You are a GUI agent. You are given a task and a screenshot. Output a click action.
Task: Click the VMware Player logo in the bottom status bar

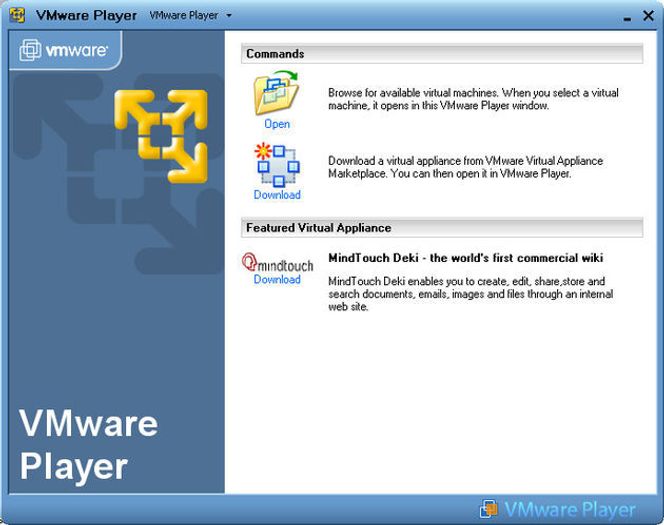click(x=558, y=509)
